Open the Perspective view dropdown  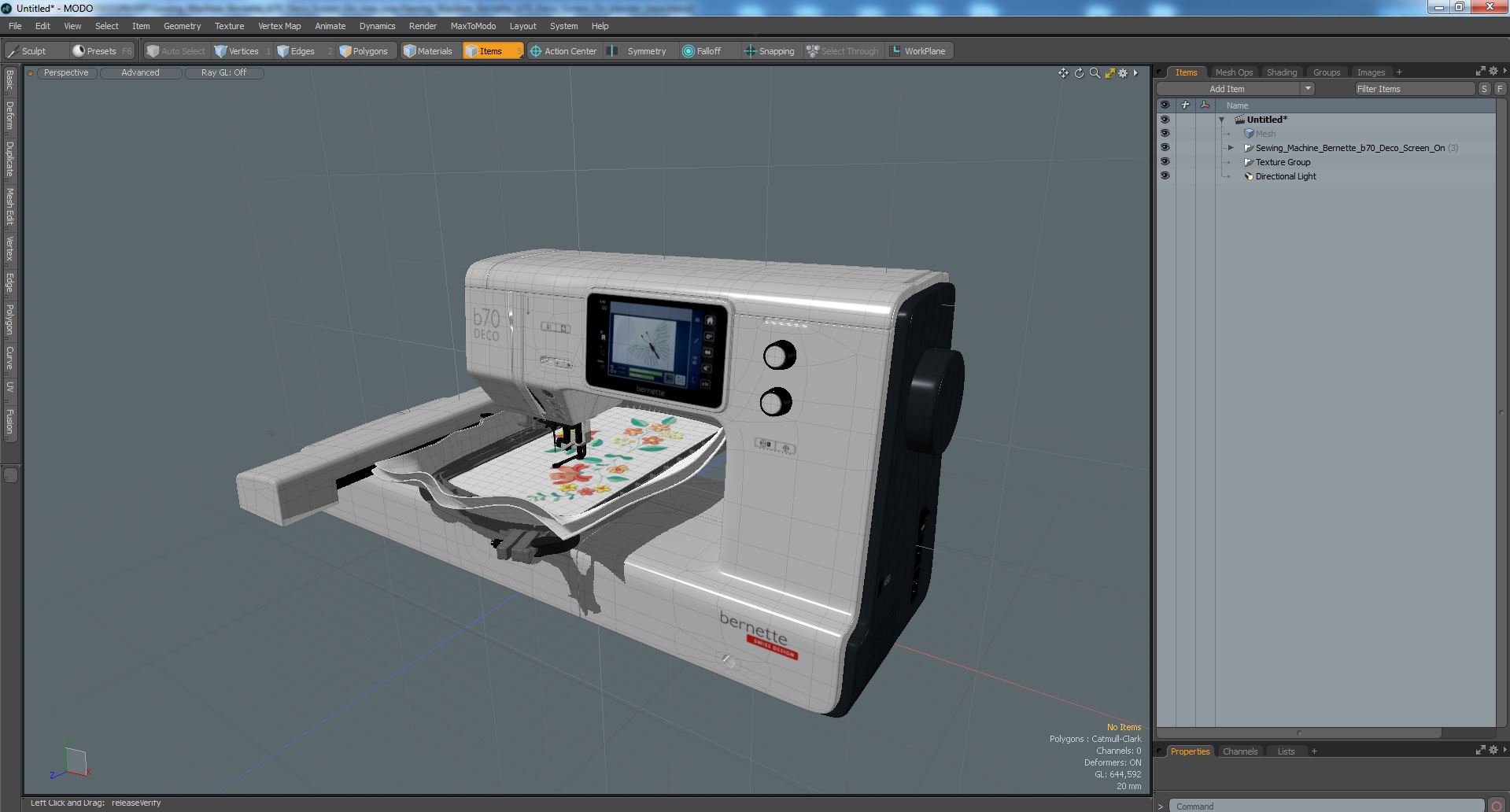(66, 73)
